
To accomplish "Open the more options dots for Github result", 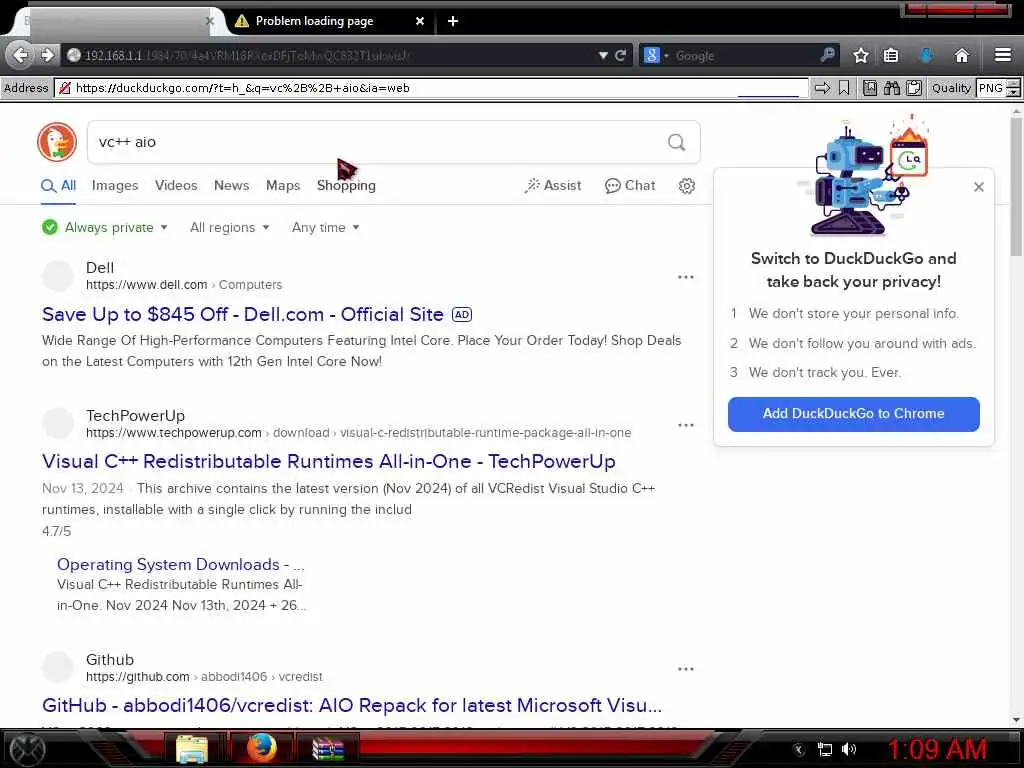I will click(686, 669).
